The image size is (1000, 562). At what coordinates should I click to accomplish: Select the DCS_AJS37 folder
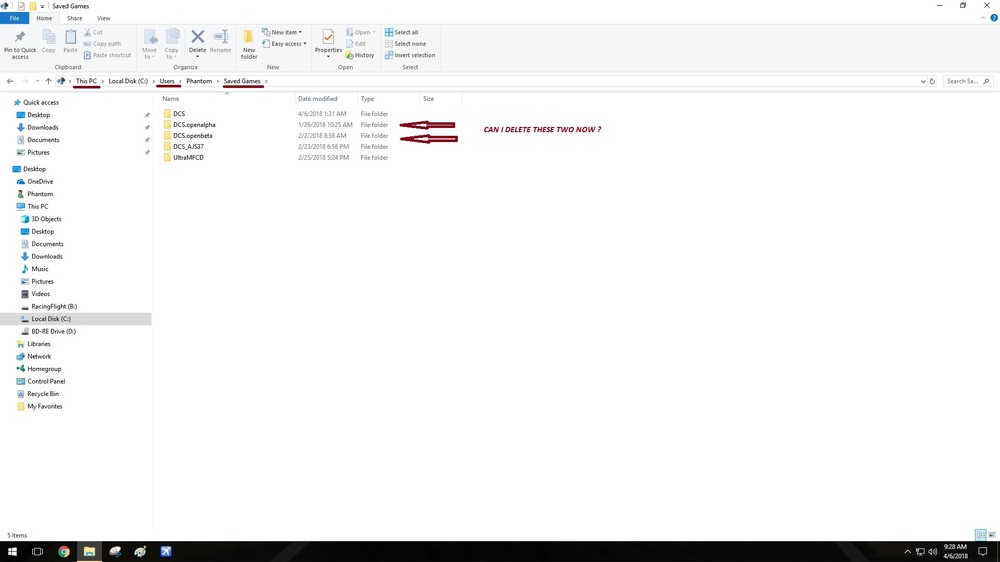tap(188, 146)
